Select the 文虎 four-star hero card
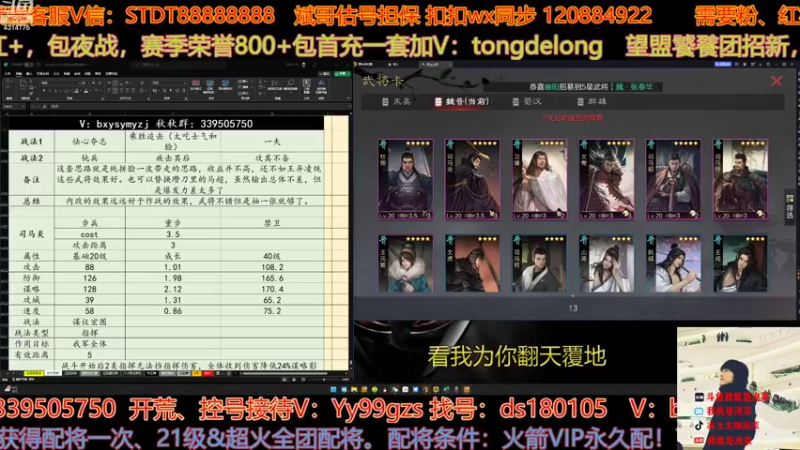 pos(472,263)
